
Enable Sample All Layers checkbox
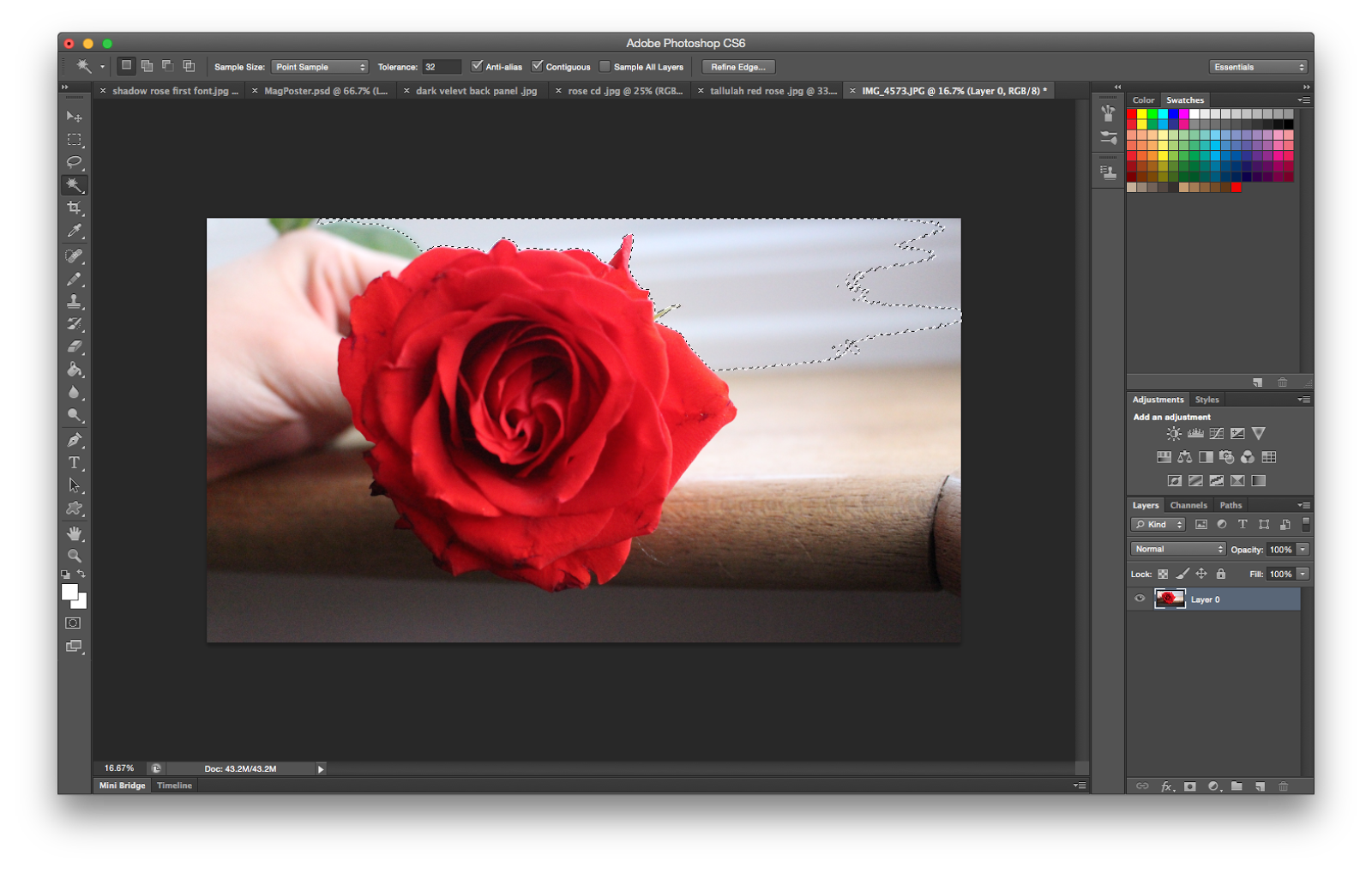pyautogui.click(x=605, y=66)
